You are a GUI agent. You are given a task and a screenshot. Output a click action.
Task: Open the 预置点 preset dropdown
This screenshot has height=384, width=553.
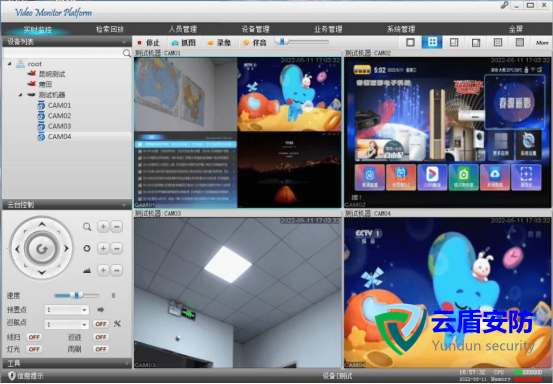click(x=66, y=310)
